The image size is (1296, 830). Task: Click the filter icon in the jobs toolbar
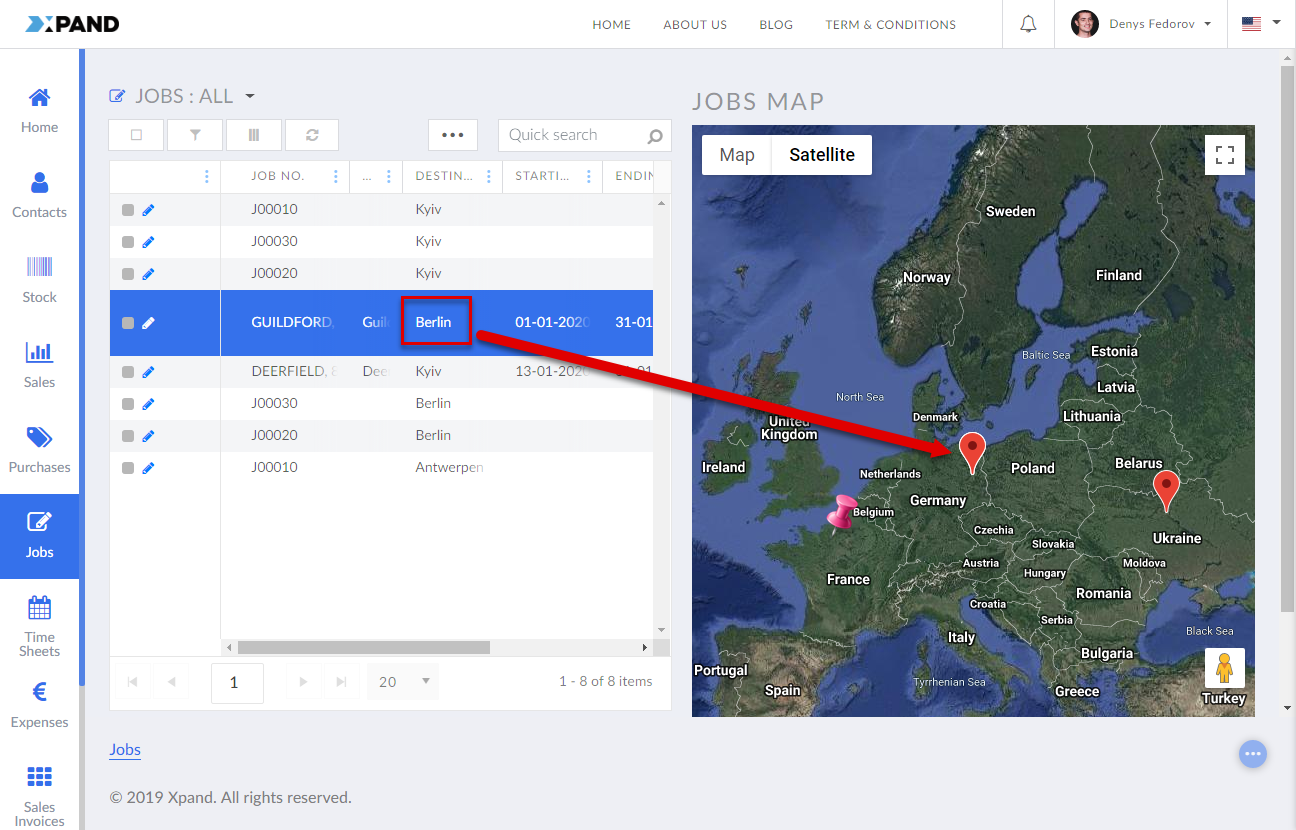(195, 135)
